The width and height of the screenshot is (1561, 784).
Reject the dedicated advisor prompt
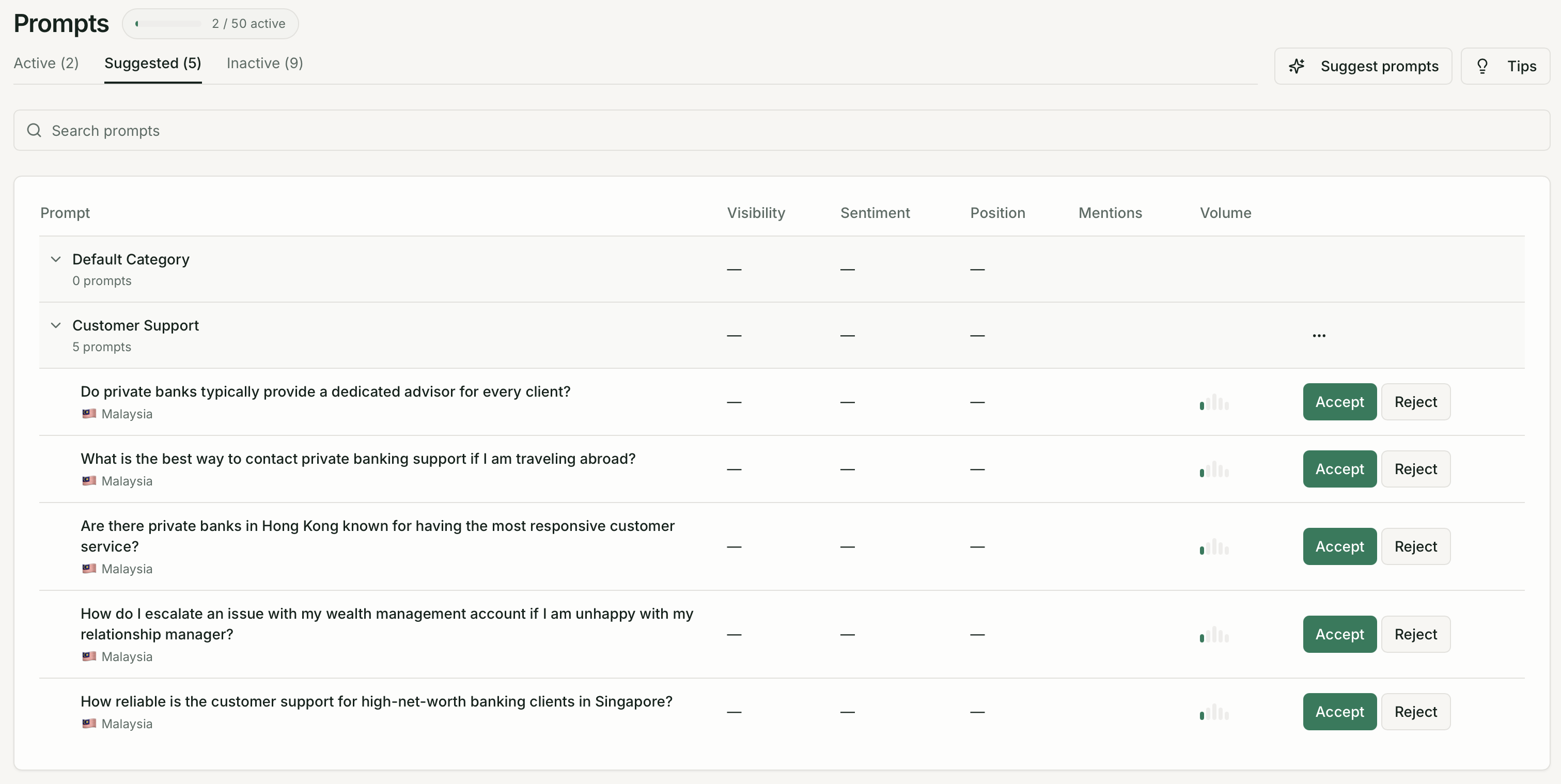[1415, 402]
